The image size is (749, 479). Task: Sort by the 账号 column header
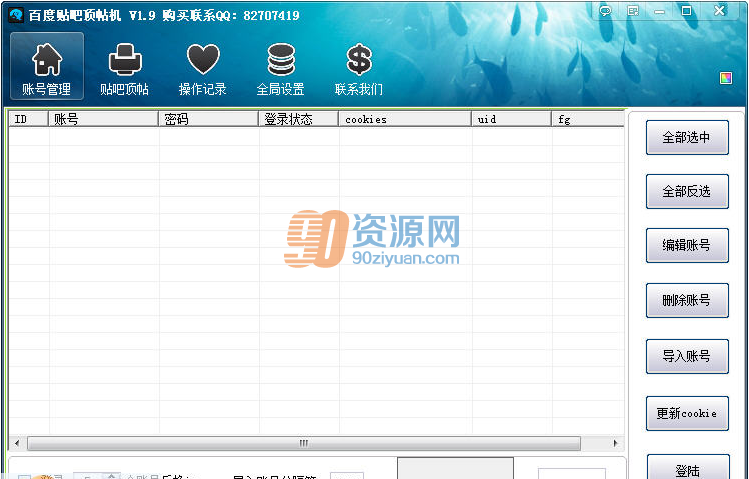[103, 119]
